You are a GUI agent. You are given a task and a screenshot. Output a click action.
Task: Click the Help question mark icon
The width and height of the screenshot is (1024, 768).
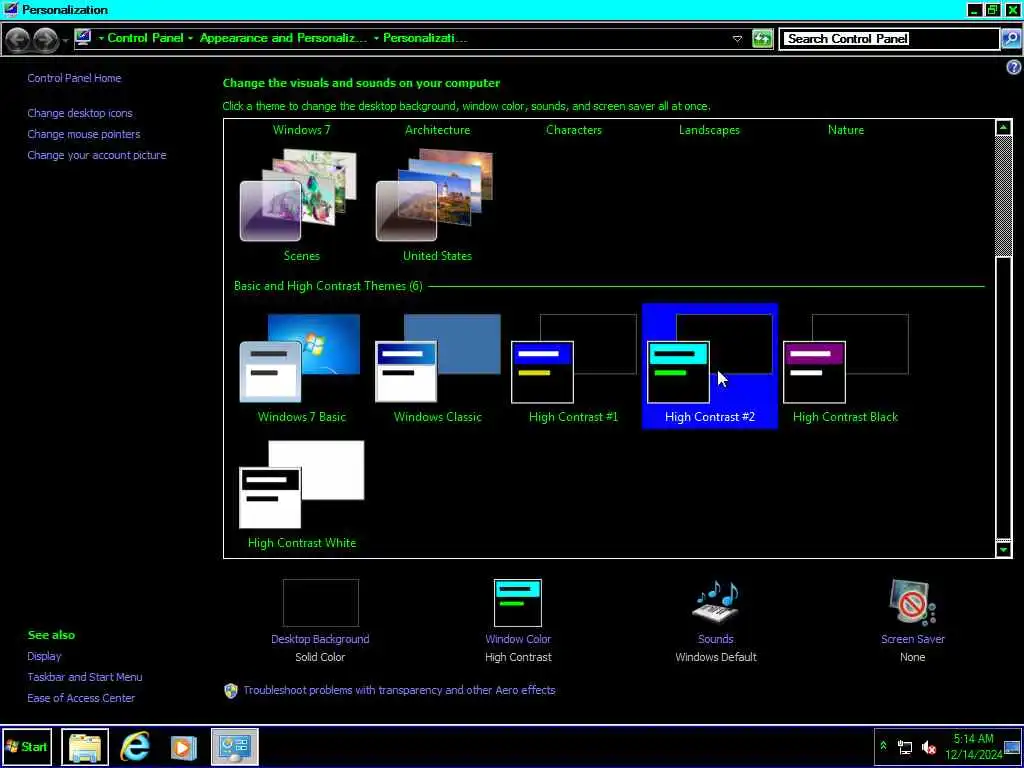click(1014, 67)
